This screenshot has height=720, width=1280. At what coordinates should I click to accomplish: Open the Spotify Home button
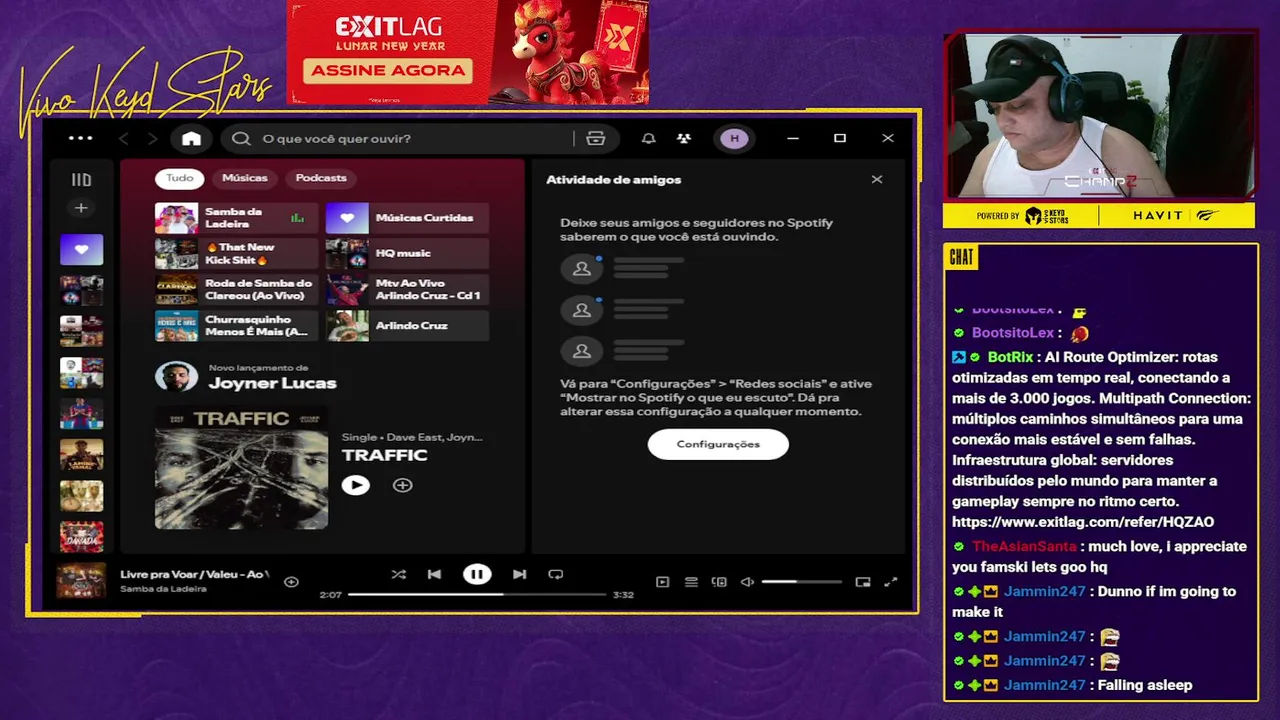click(x=191, y=139)
